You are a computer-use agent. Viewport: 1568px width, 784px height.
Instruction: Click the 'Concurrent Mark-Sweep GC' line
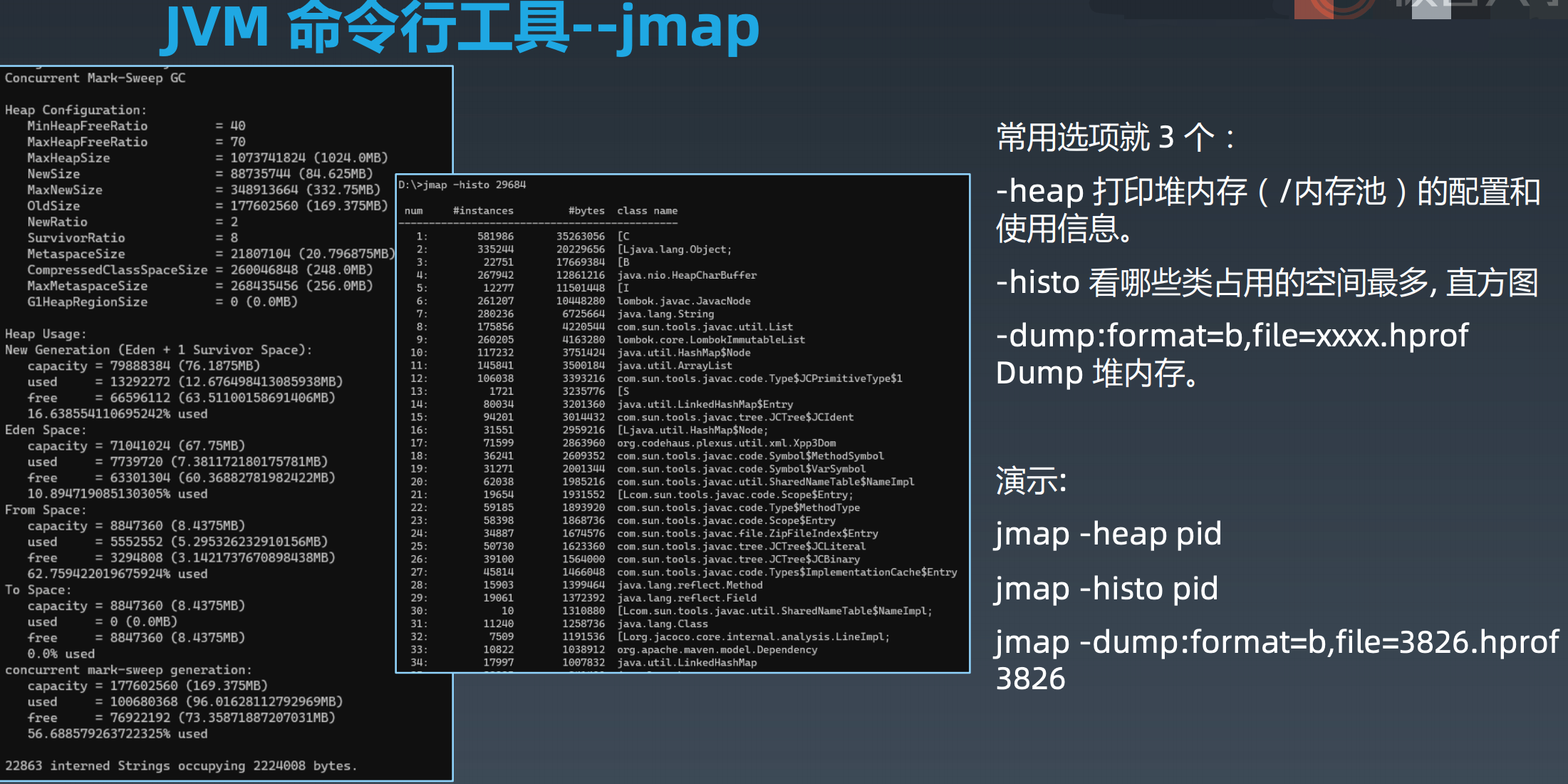(95, 78)
